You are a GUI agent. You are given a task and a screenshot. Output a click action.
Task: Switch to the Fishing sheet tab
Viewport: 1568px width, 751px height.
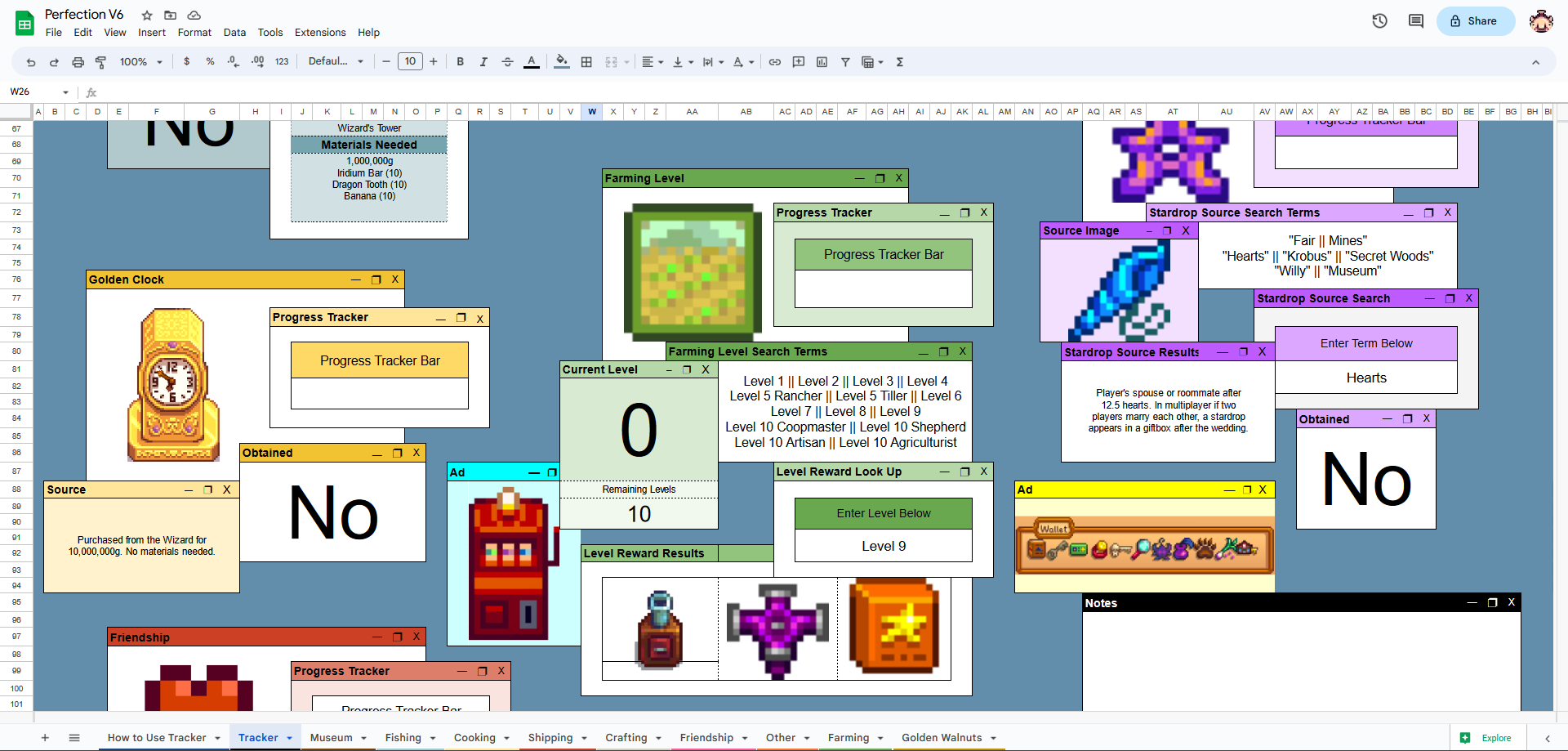pyautogui.click(x=403, y=738)
